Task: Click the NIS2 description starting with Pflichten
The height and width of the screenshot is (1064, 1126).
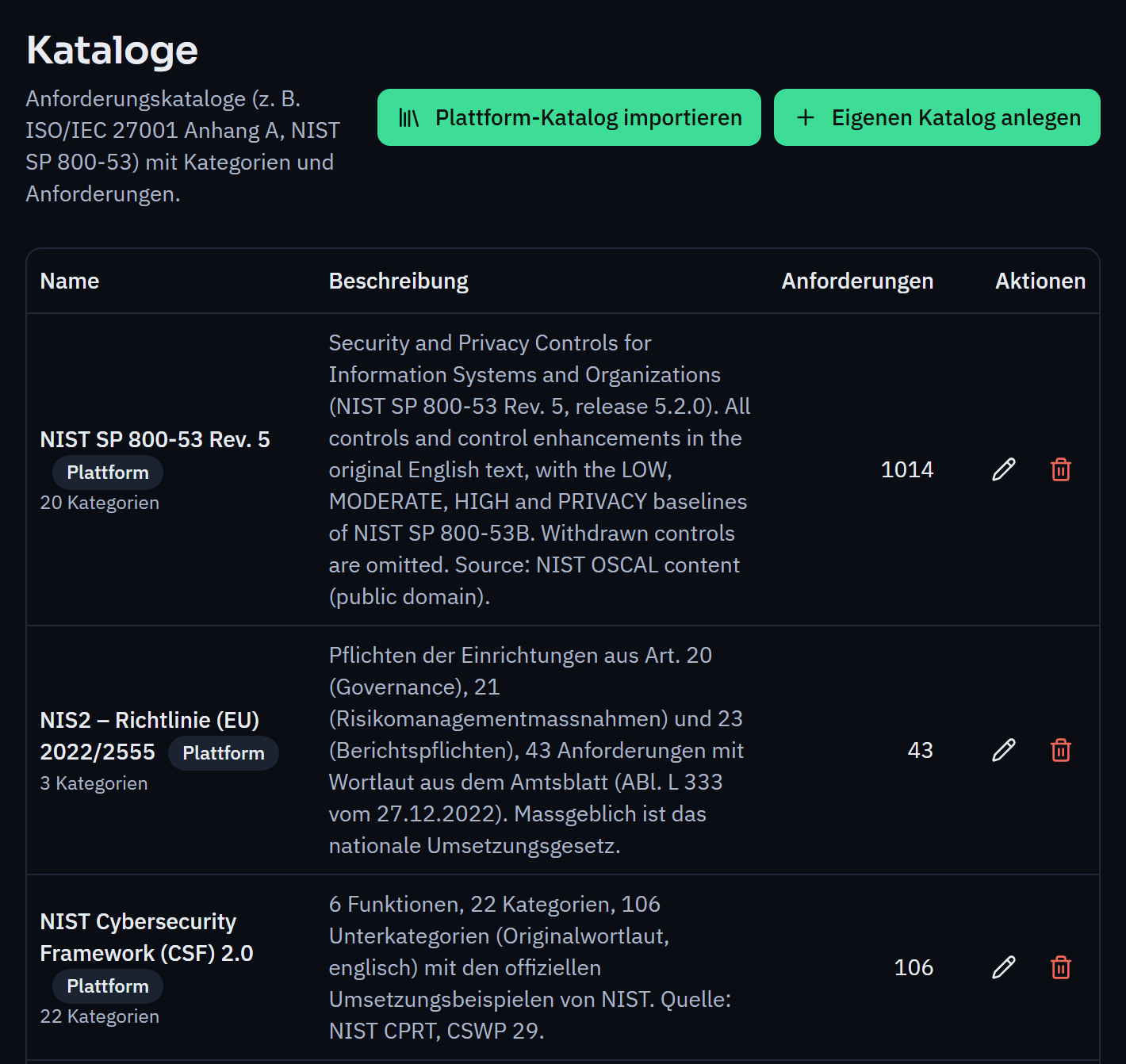Action: (x=536, y=750)
